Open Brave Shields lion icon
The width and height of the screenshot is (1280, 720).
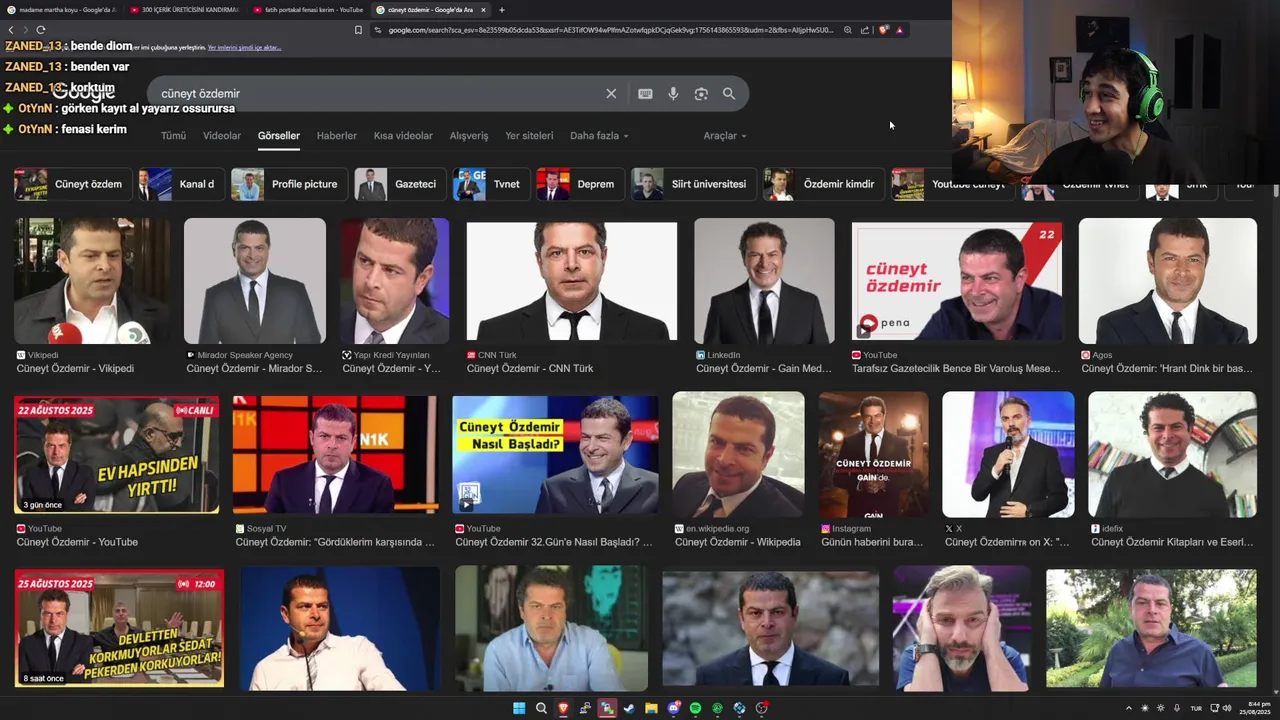point(883,30)
